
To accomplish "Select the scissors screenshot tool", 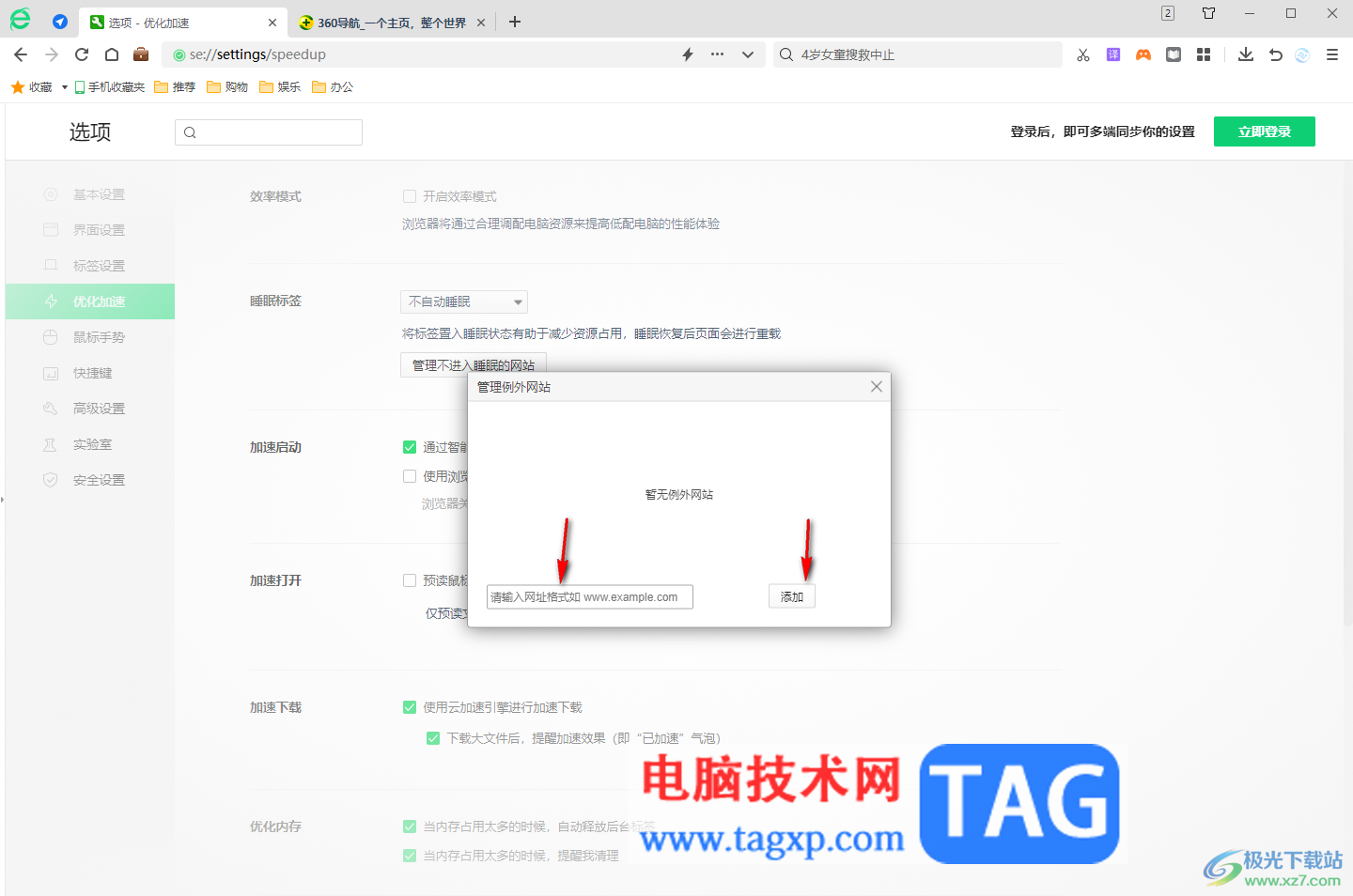I will point(1082,54).
